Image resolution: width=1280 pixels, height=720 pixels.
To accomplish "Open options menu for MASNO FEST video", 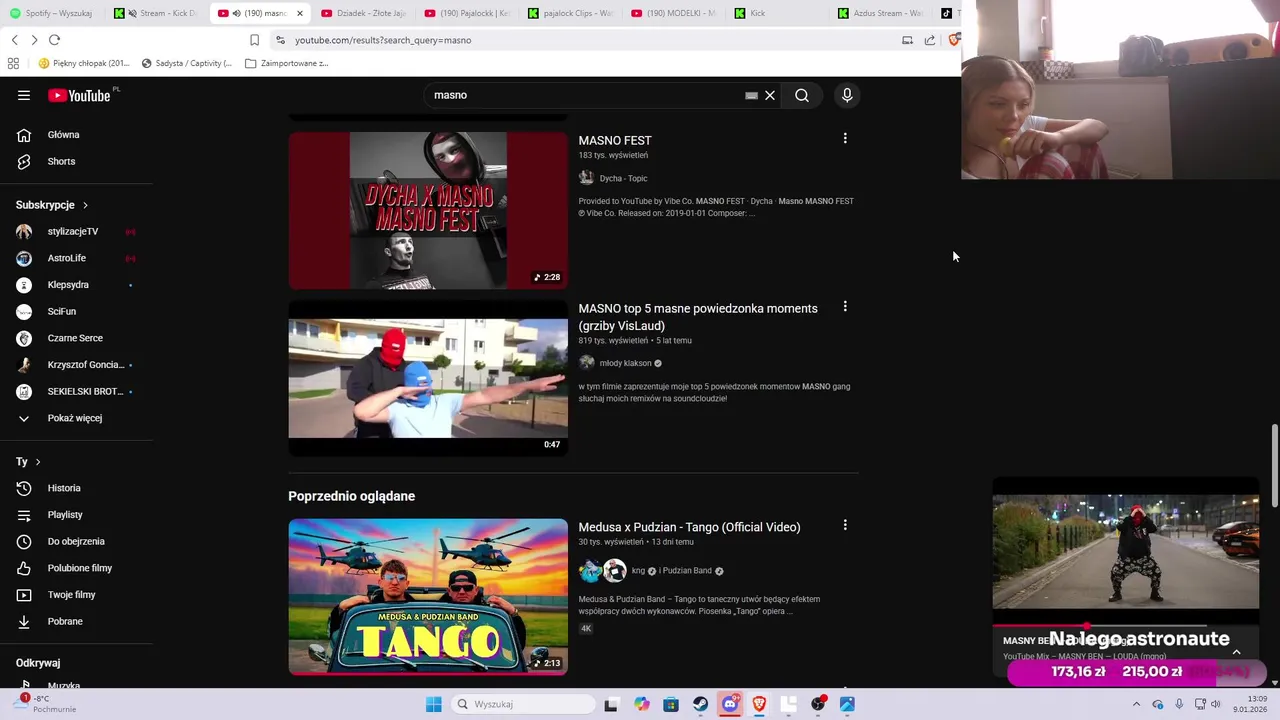I will click(845, 139).
